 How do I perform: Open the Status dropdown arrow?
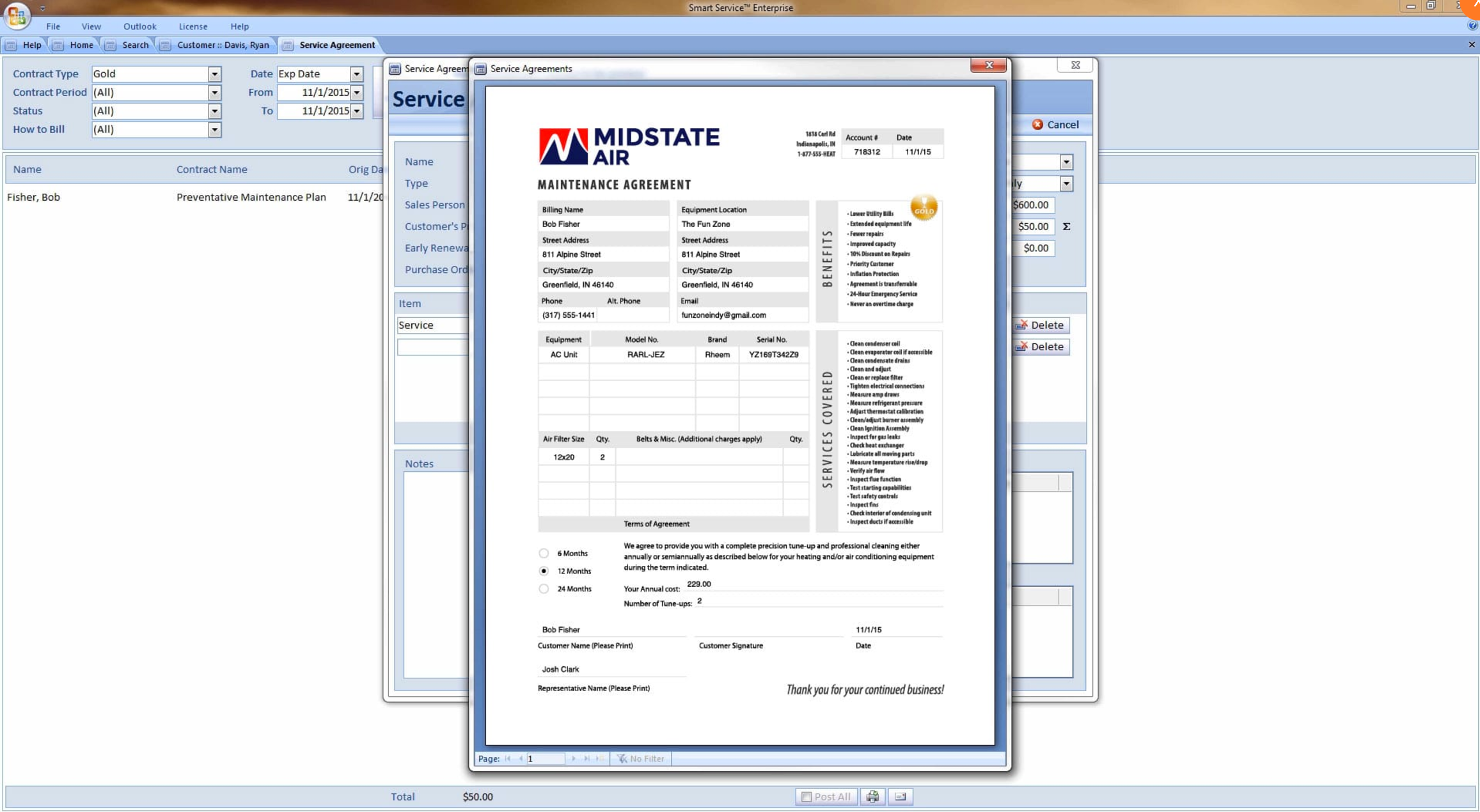[214, 111]
